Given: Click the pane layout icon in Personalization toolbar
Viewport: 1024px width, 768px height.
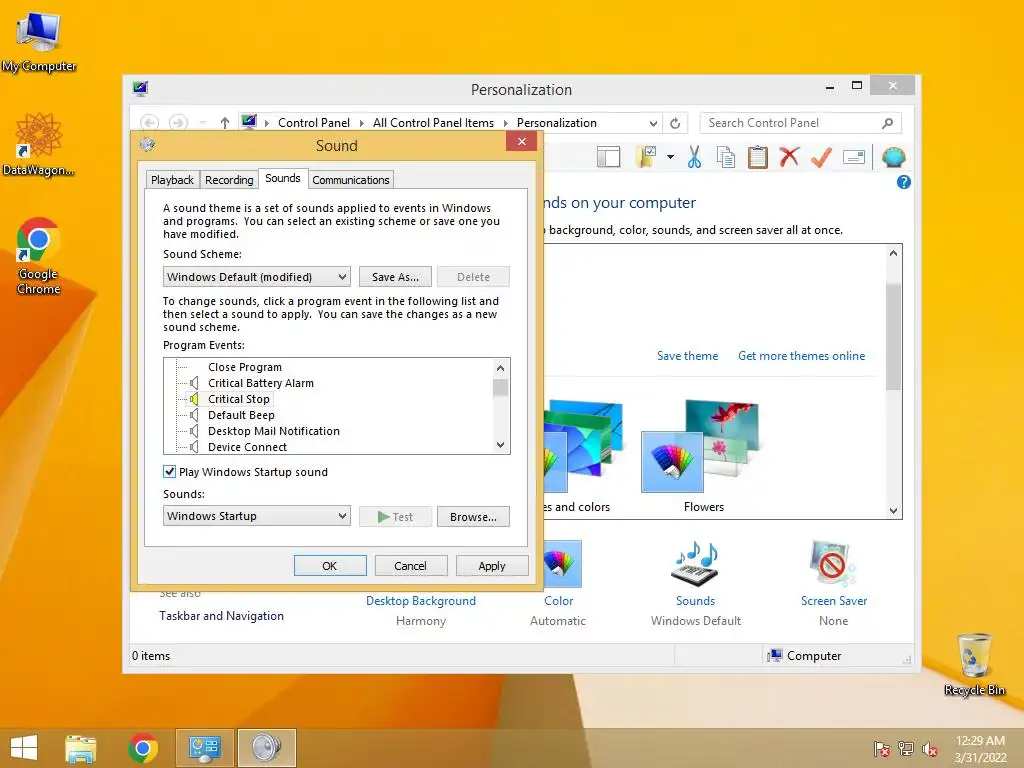Looking at the screenshot, I should [x=608, y=157].
